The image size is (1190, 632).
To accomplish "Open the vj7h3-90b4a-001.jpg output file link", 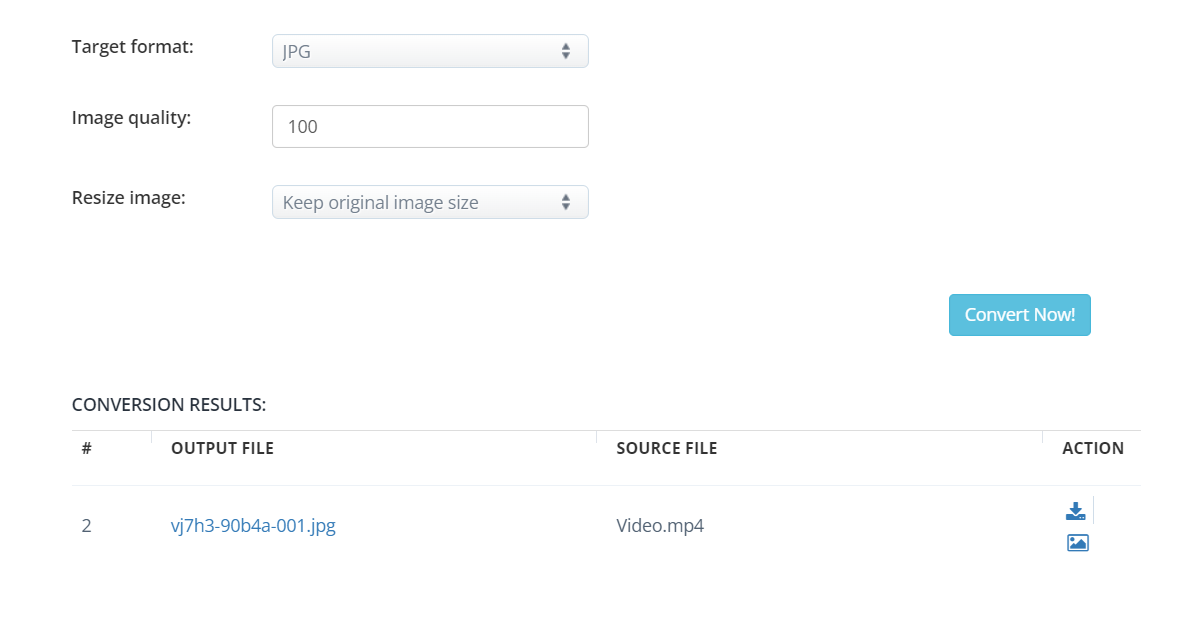I will click(x=253, y=526).
